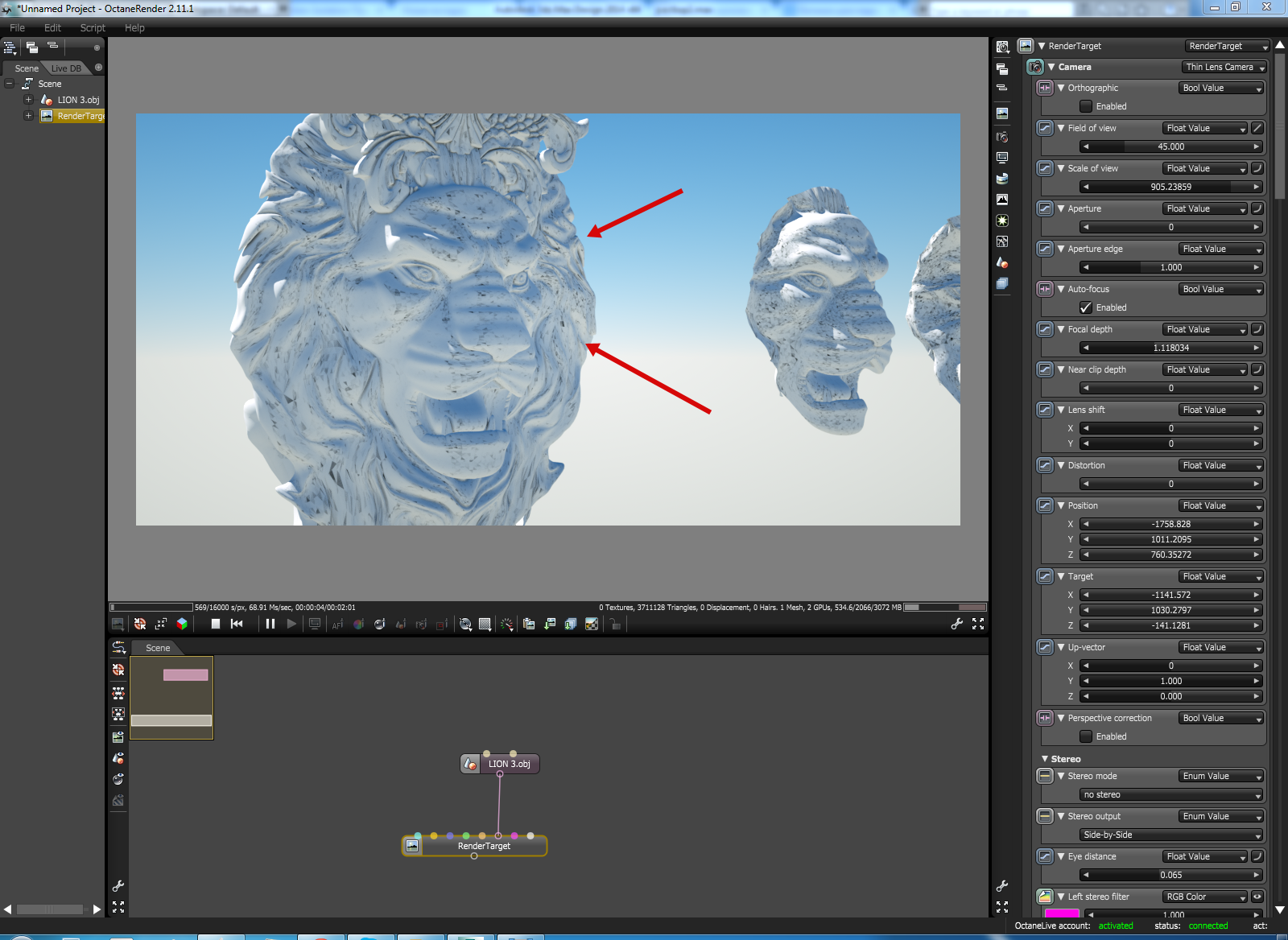Click the RenderTarget node icon in inspector header
This screenshot has height=940, width=1288.
click(1026, 46)
